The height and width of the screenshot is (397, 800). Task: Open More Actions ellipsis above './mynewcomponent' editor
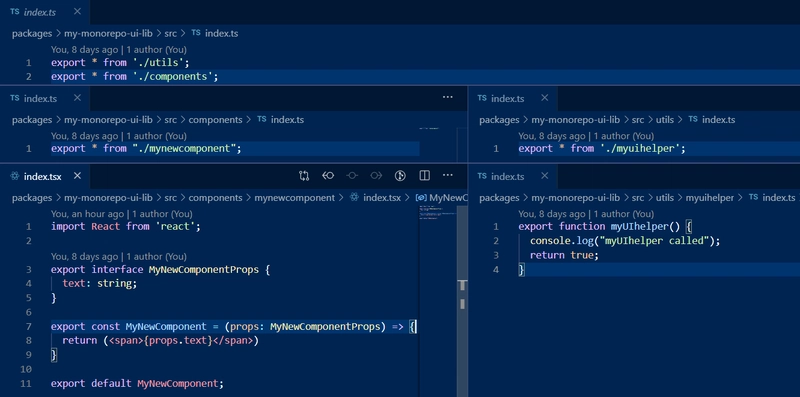pyautogui.click(x=447, y=97)
